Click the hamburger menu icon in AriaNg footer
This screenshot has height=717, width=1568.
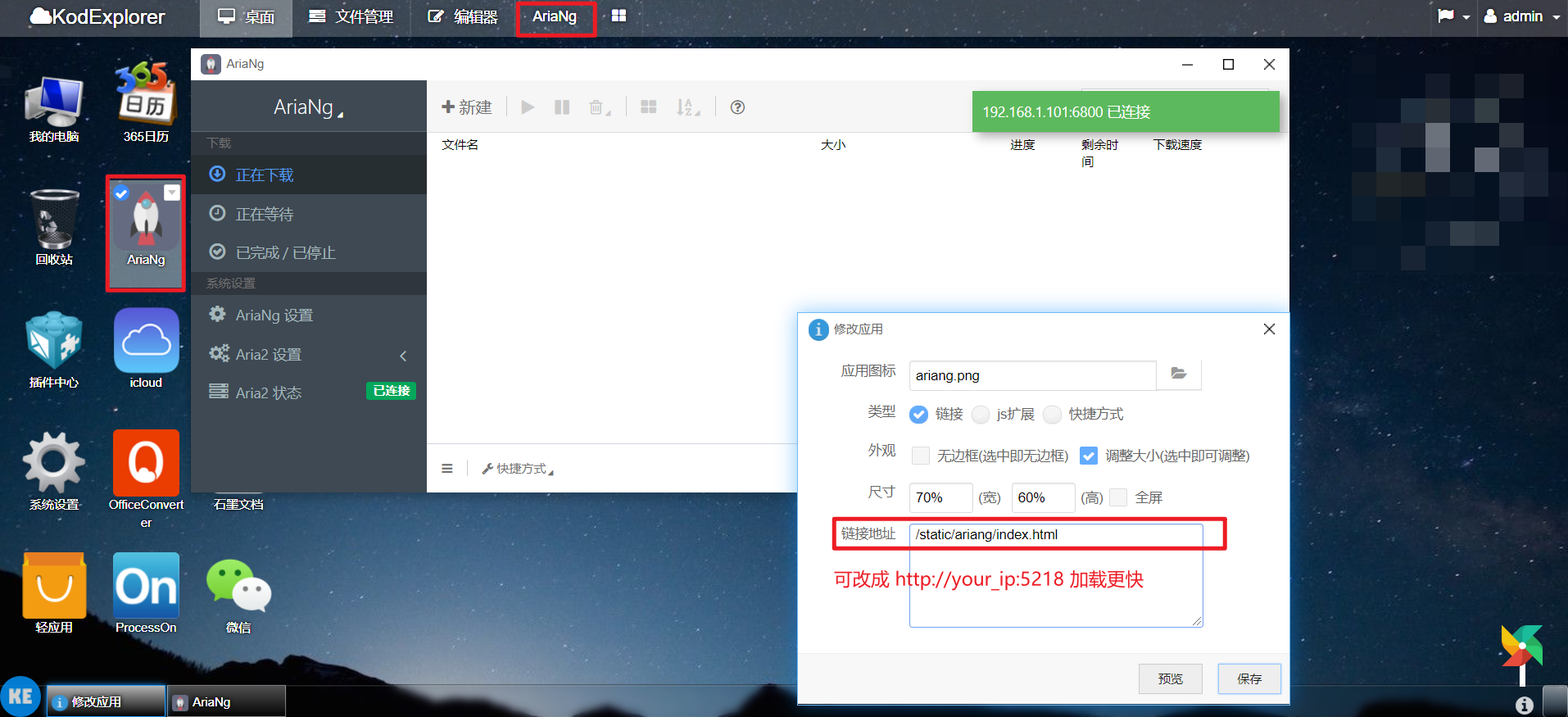[447, 469]
